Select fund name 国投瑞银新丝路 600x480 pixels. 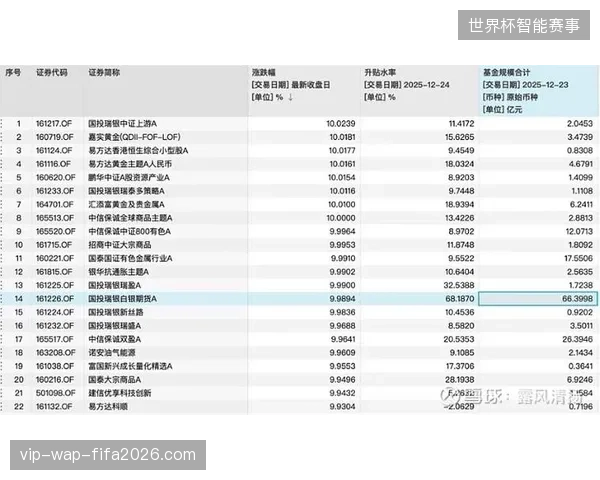[116, 312]
